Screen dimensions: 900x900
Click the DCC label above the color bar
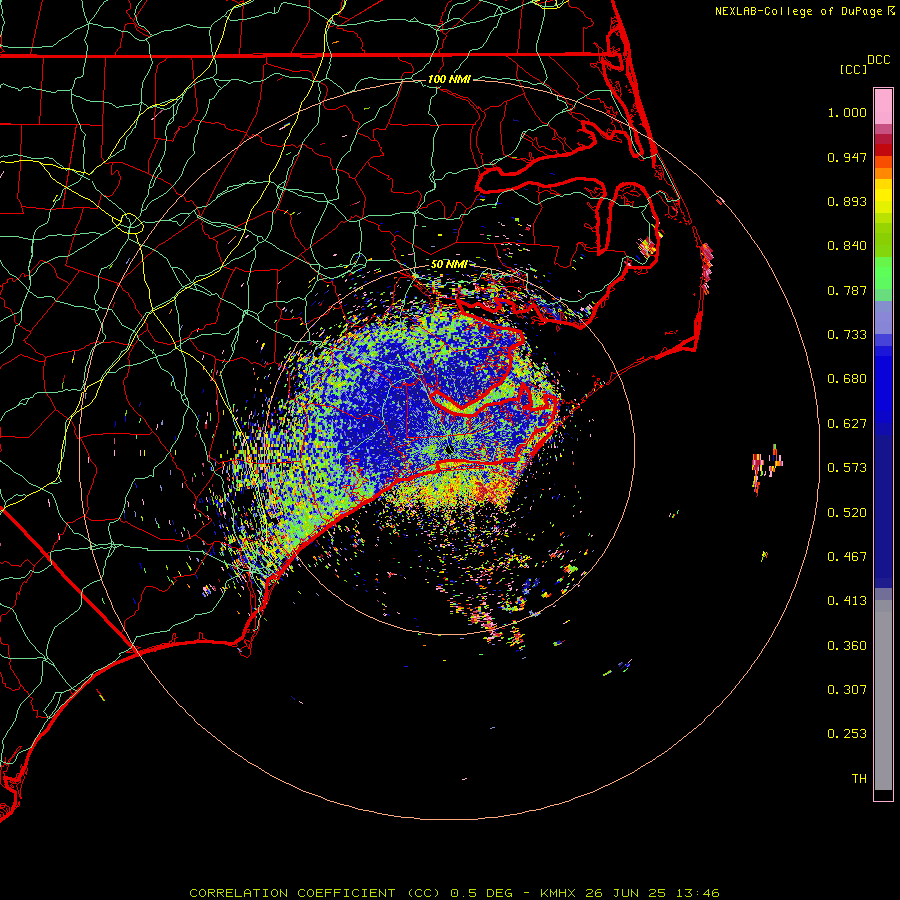click(x=878, y=60)
